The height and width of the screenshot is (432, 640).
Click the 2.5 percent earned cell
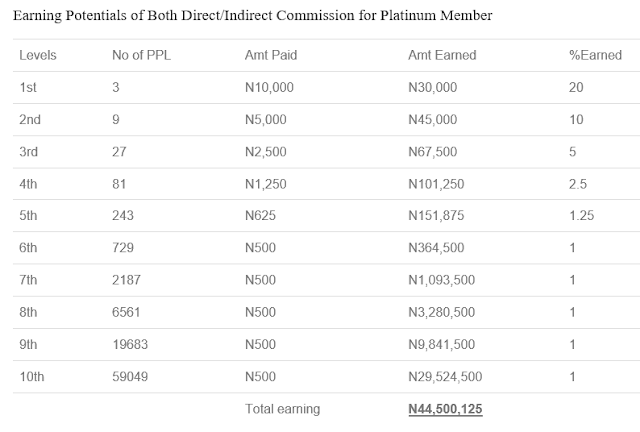click(x=576, y=184)
